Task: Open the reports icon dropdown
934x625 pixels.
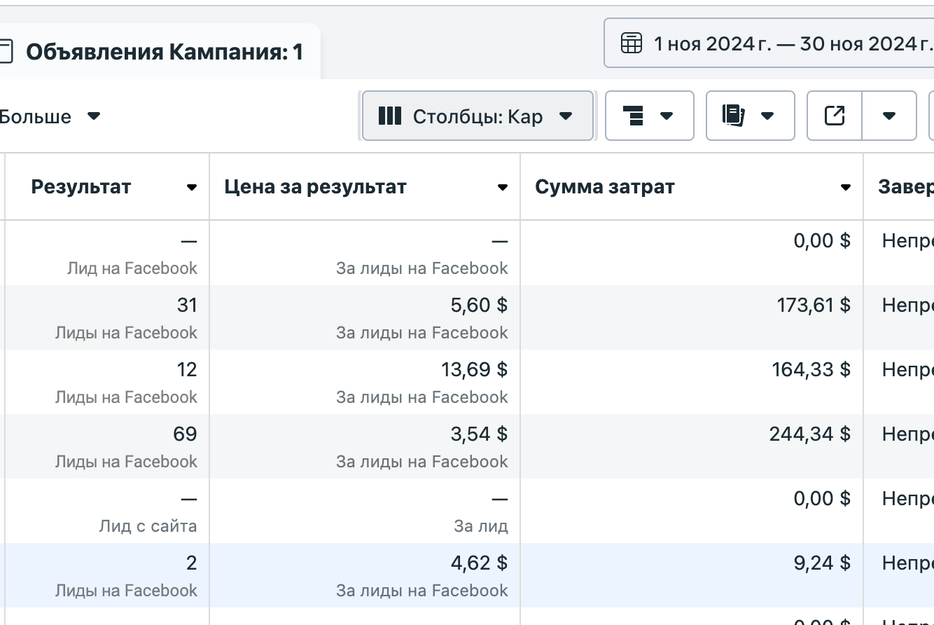Action: click(750, 116)
